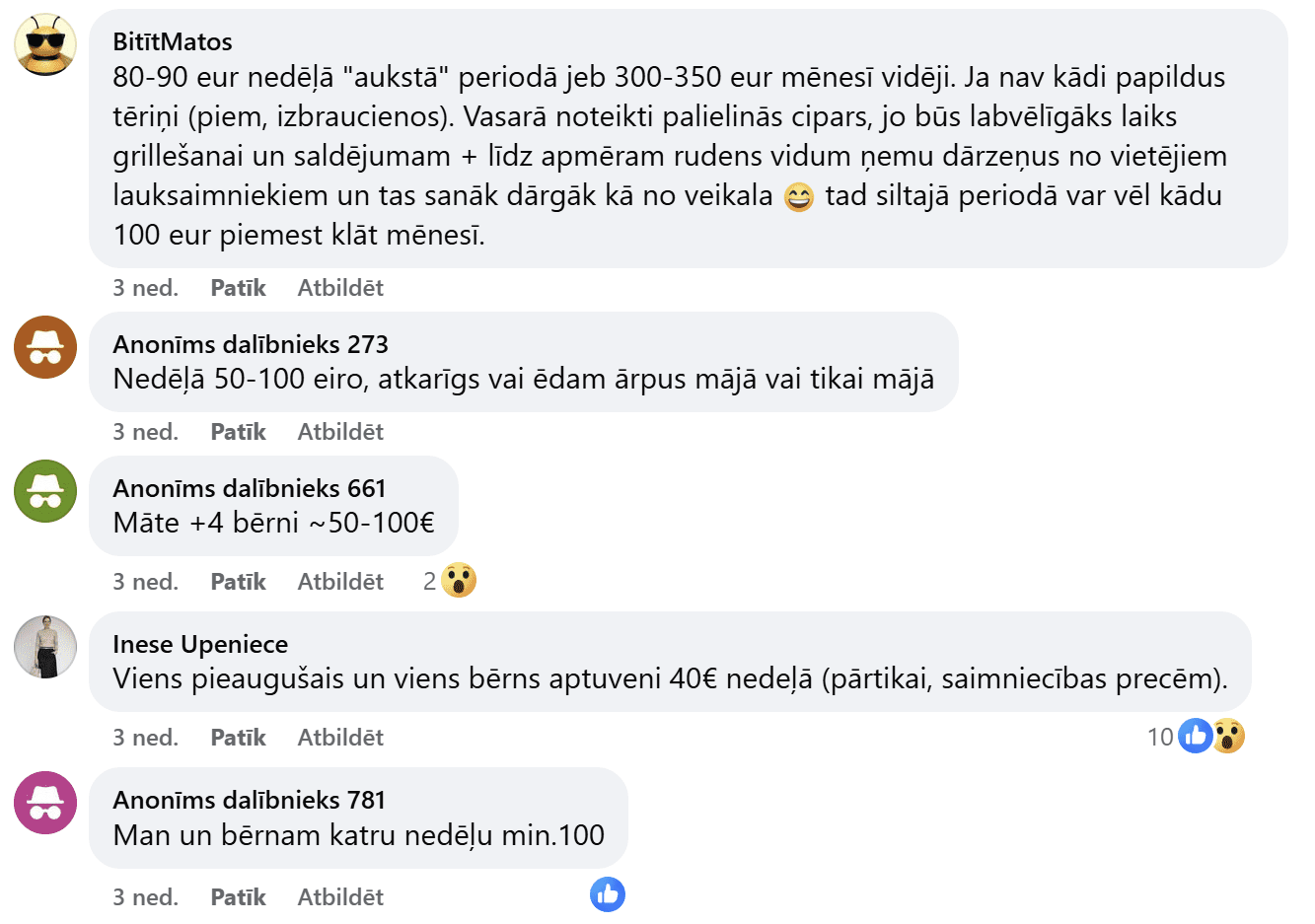
Task: Click wow emoji on Inese Upeniece comment
Action: [1228, 736]
